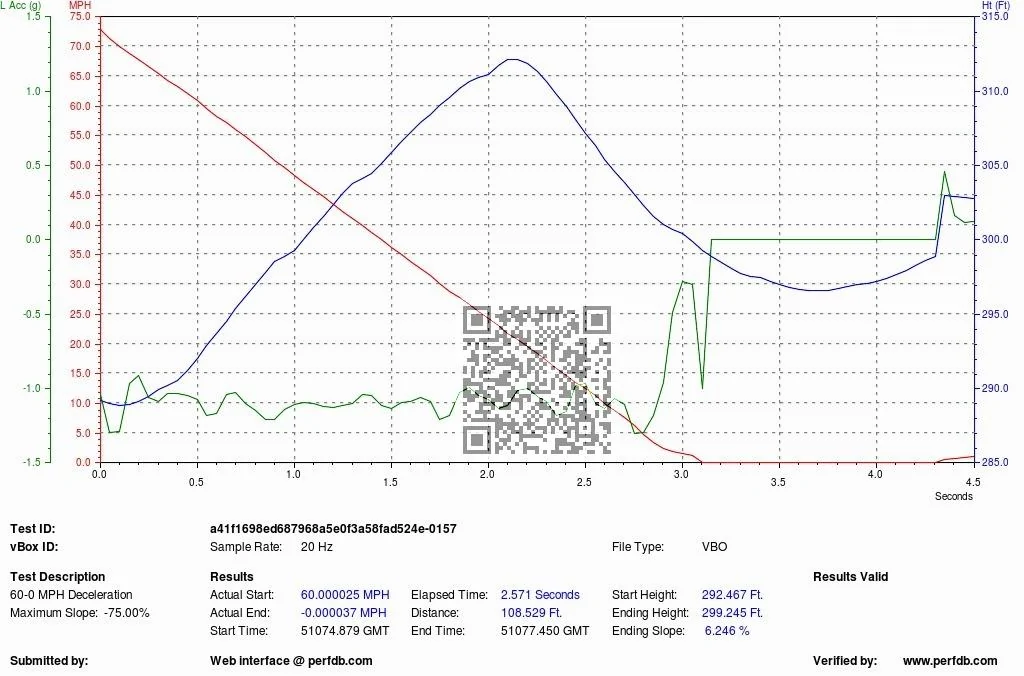The height and width of the screenshot is (676, 1024).
Task: Click the QR code on the chart
Action: (537, 380)
